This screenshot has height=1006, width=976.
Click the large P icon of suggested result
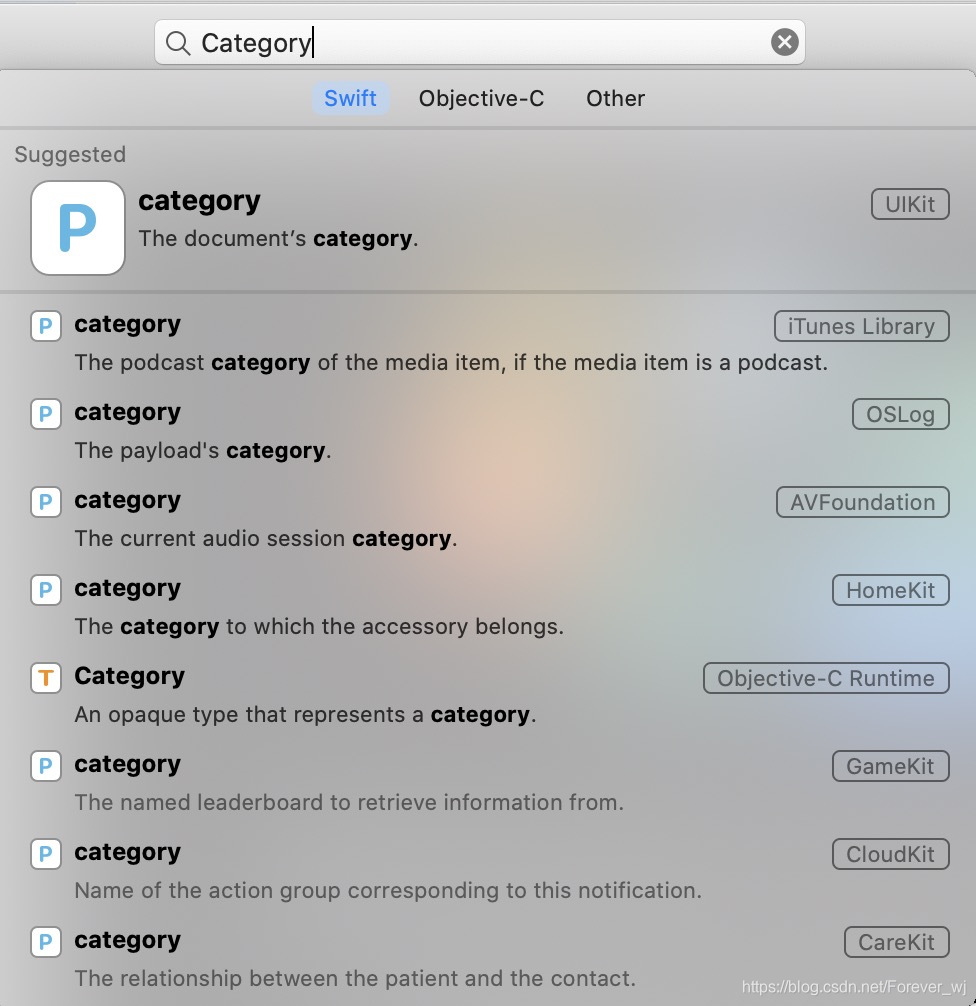click(78, 228)
